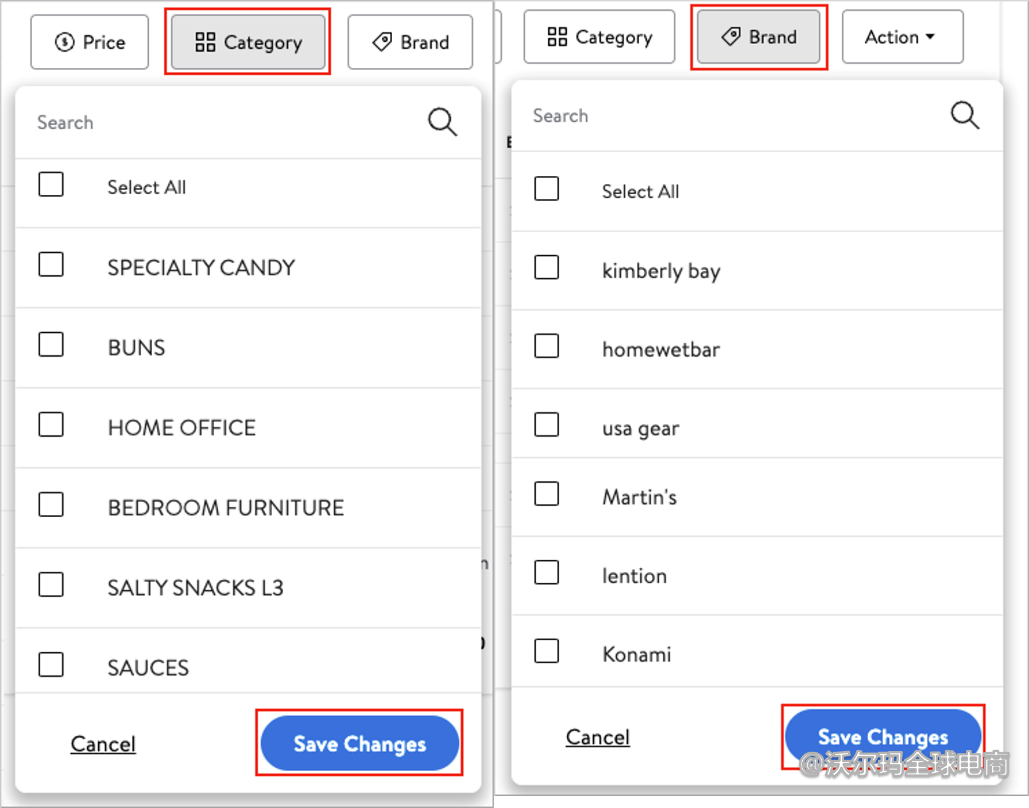Viewport: 1029px width, 808px height.
Task: Open the highlighted Category filter on left
Action: 248,42
